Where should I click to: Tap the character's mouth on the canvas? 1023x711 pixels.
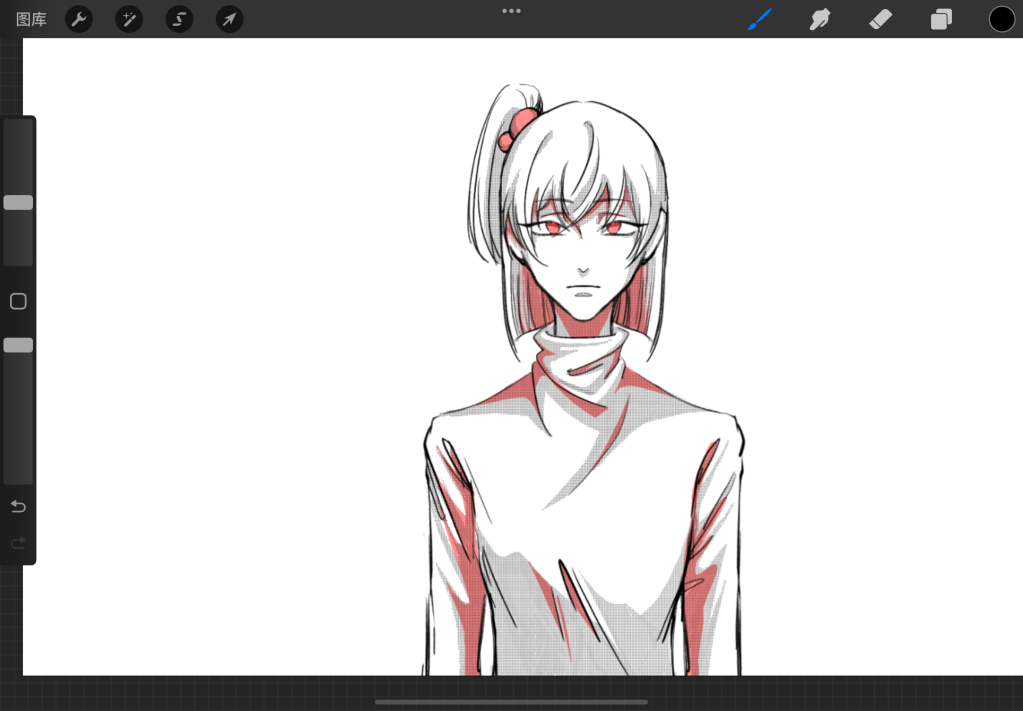tap(584, 296)
